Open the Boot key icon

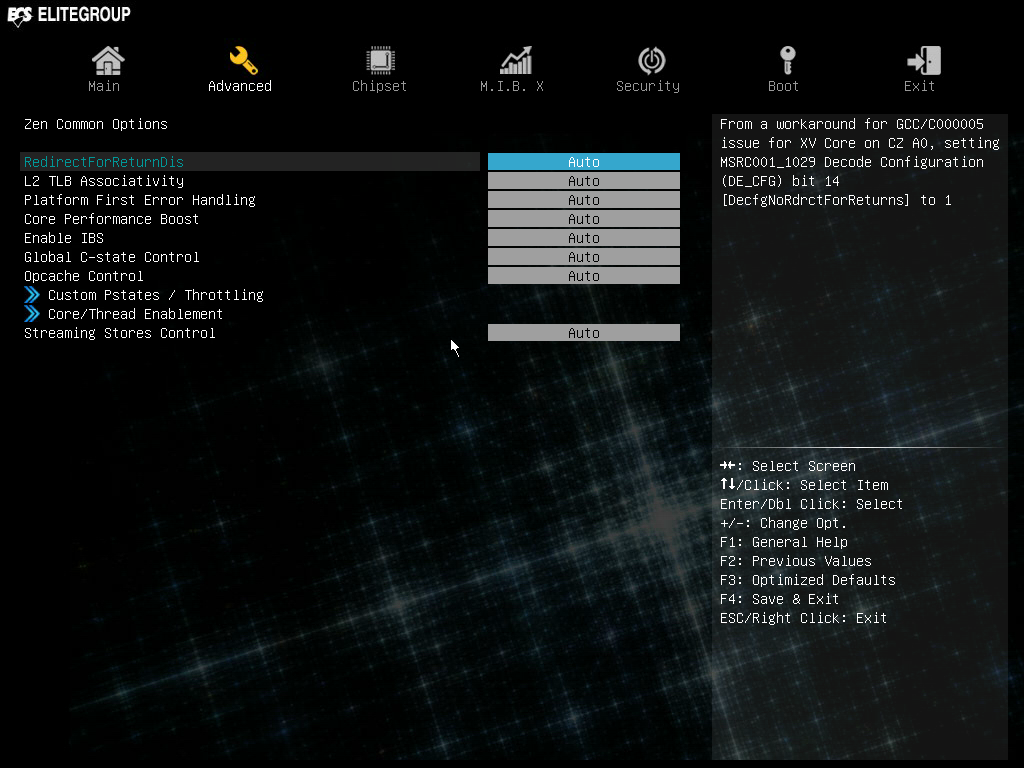pyautogui.click(x=788, y=61)
